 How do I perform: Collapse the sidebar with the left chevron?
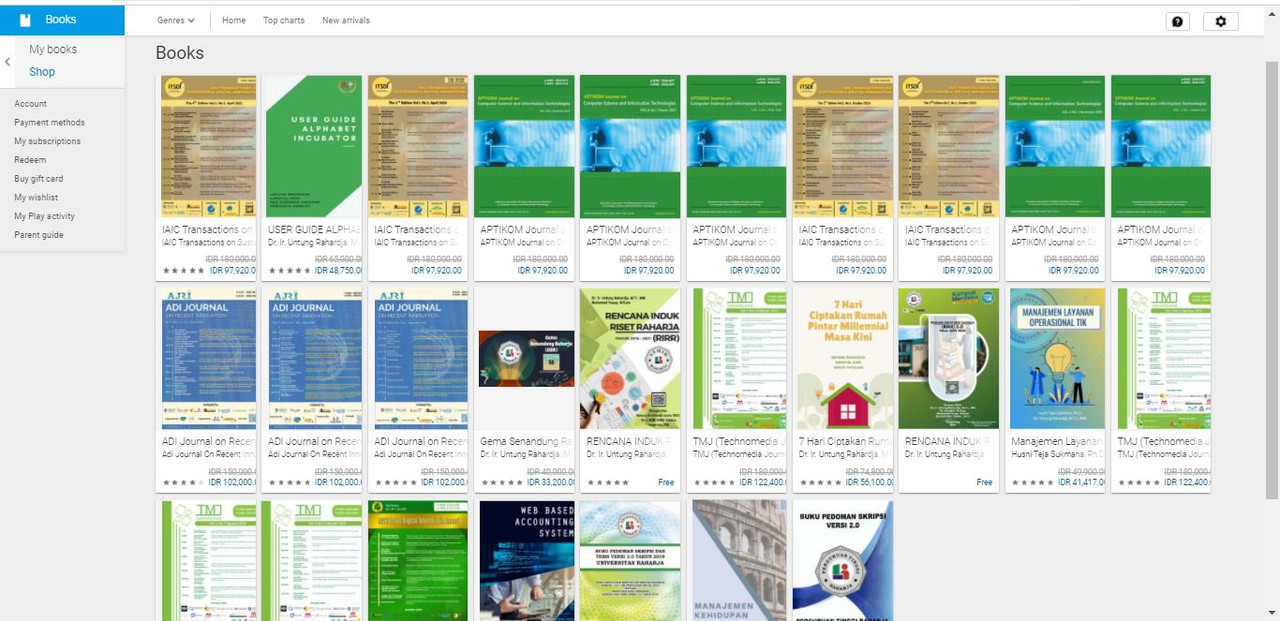click(x=8, y=62)
